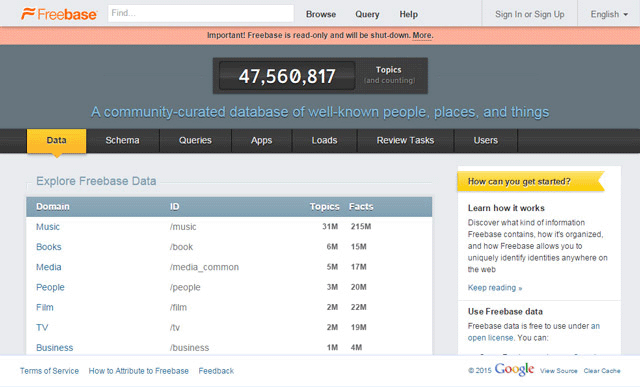Click the Clear Cache link
This screenshot has height=387, width=640.
tap(602, 371)
